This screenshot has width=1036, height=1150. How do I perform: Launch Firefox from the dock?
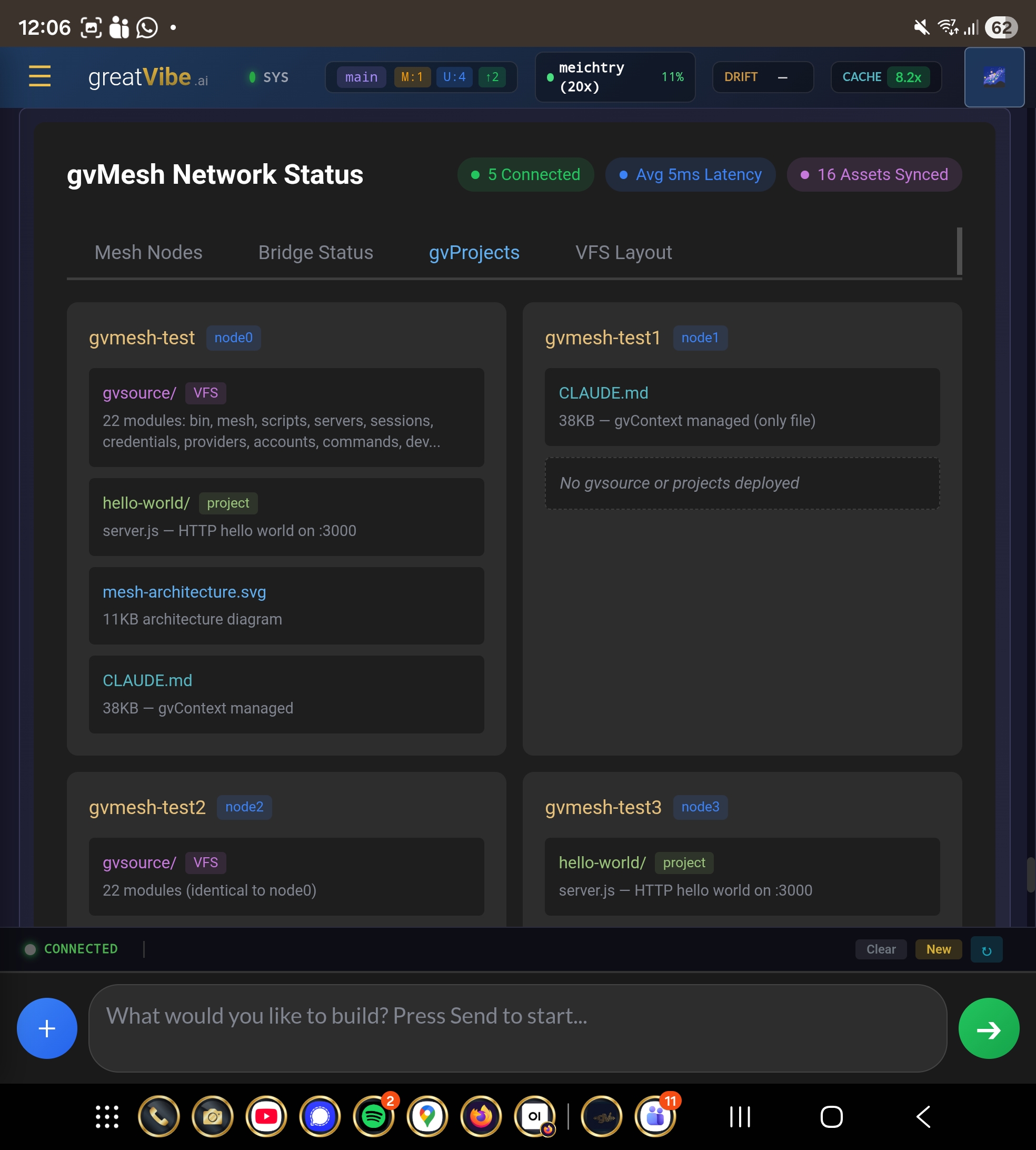(x=481, y=1116)
